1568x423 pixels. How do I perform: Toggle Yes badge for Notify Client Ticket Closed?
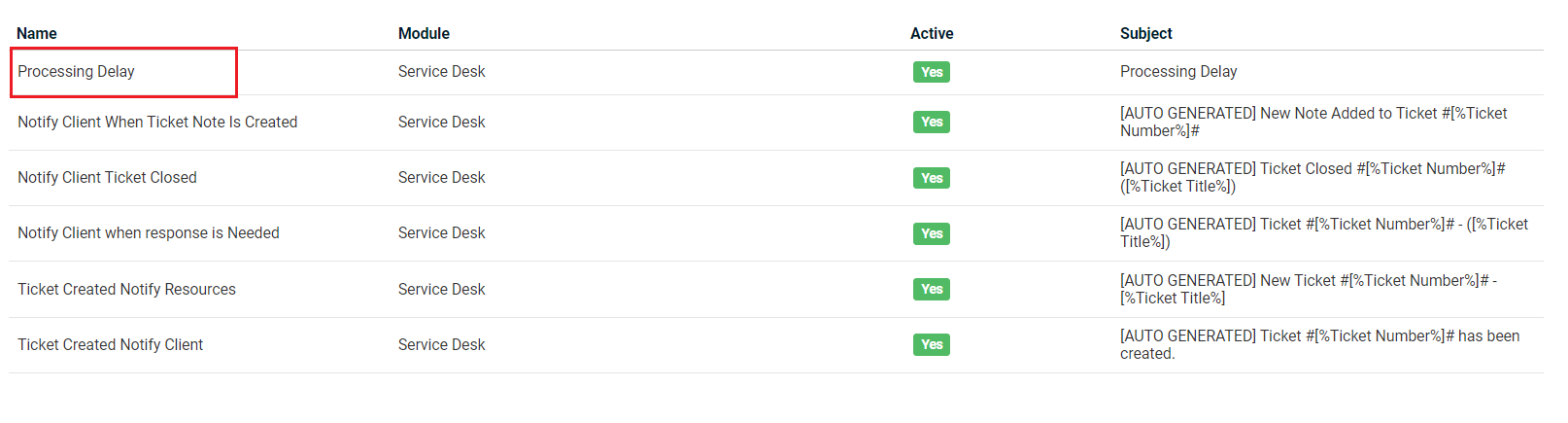(932, 178)
